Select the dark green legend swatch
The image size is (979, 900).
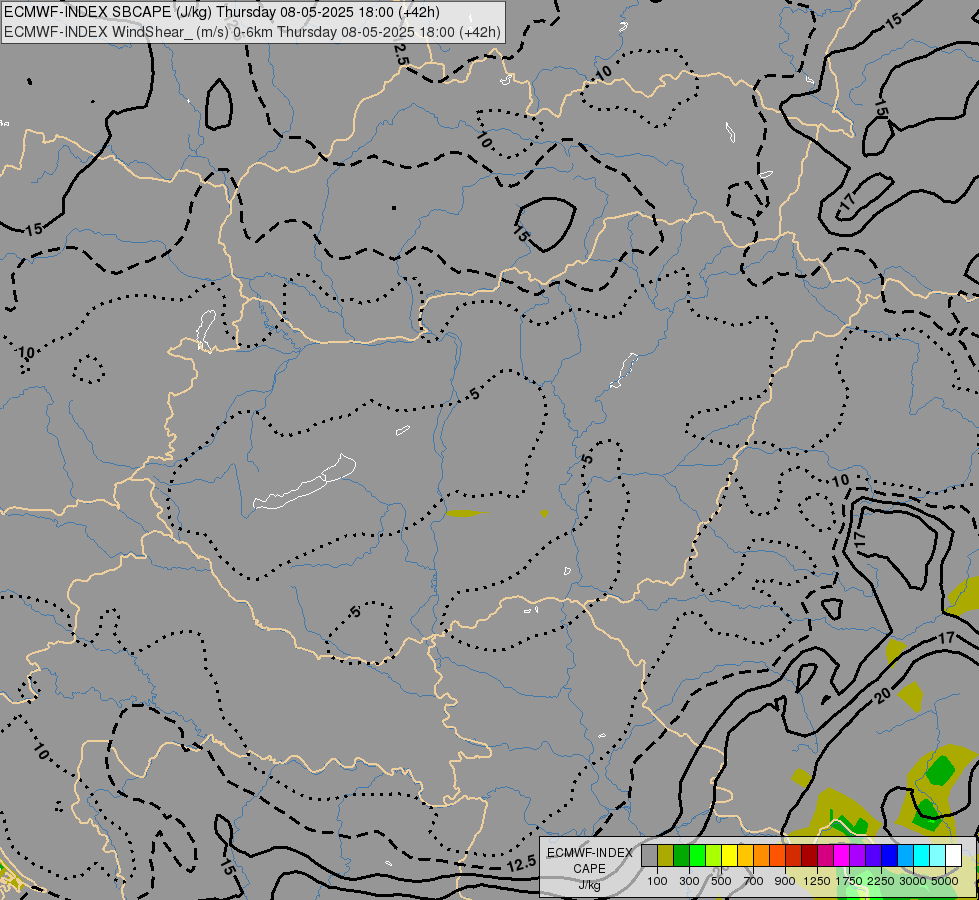682,855
